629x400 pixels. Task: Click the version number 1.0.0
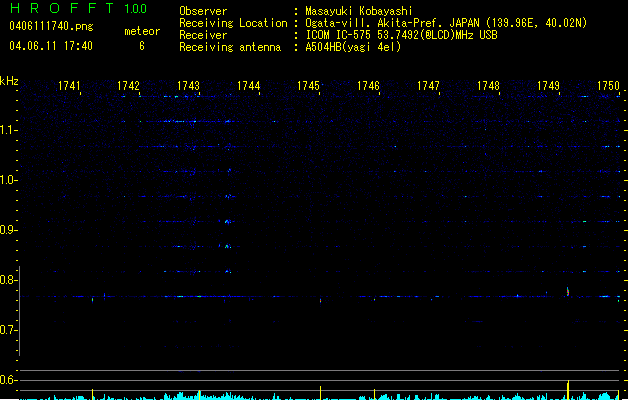click(136, 8)
